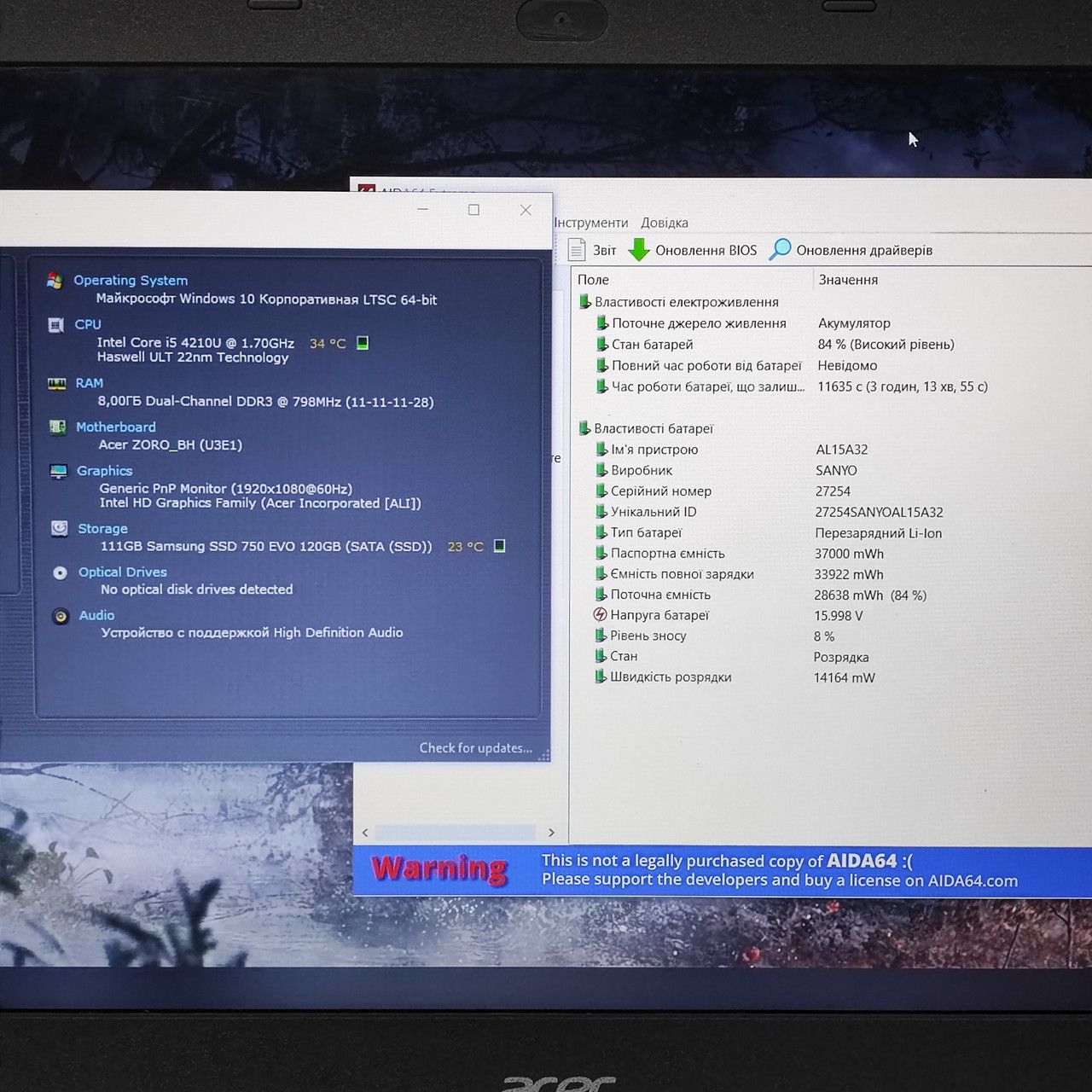Viewport: 1092px width, 1092px height.
Task: Open the Довідка menu
Action: click(x=665, y=223)
